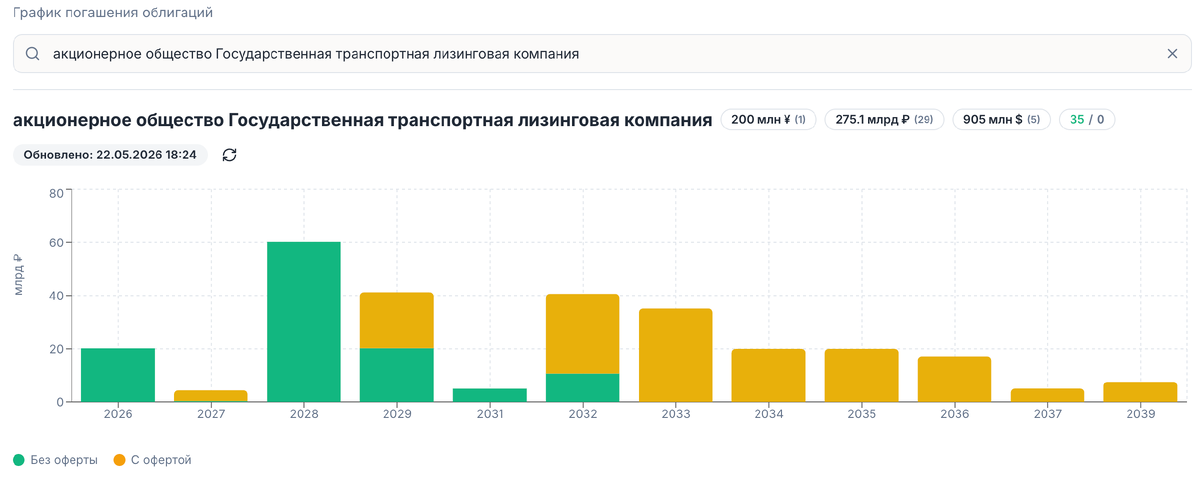Select the 2037 orange bar
Image resolution: width=1200 pixels, height=482 pixels.
[1047, 395]
